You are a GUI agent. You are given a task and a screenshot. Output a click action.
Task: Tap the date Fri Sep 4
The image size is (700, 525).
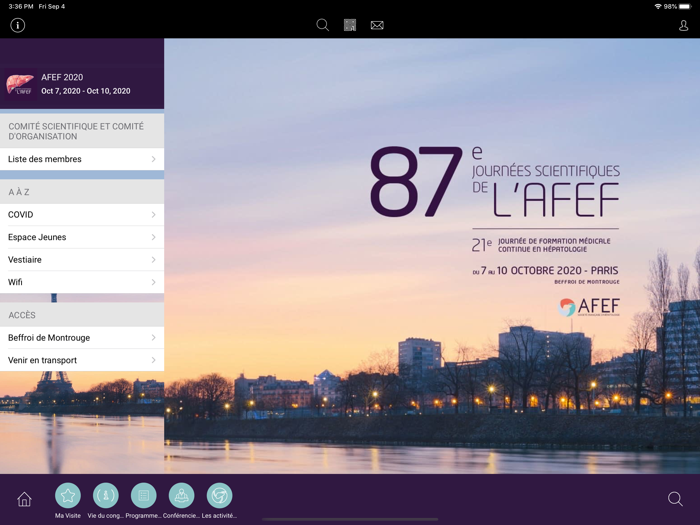click(x=52, y=6)
